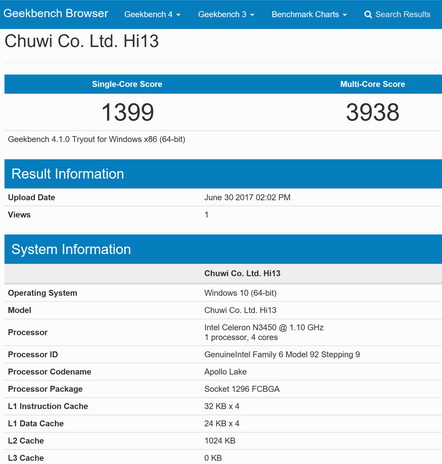The width and height of the screenshot is (442, 464).
Task: Select the Windows 10 (64-bit) value
Action: [240, 293]
